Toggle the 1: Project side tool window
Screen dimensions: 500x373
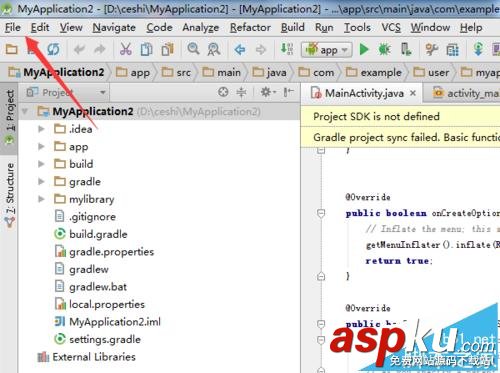[x=10, y=117]
